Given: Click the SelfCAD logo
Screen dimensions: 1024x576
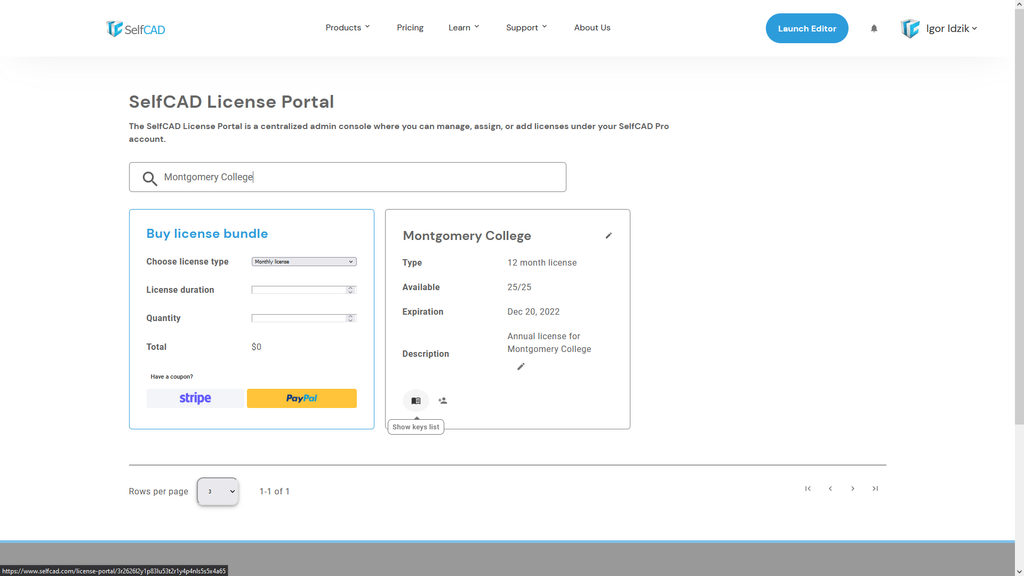Looking at the screenshot, I should pyautogui.click(x=136, y=29).
